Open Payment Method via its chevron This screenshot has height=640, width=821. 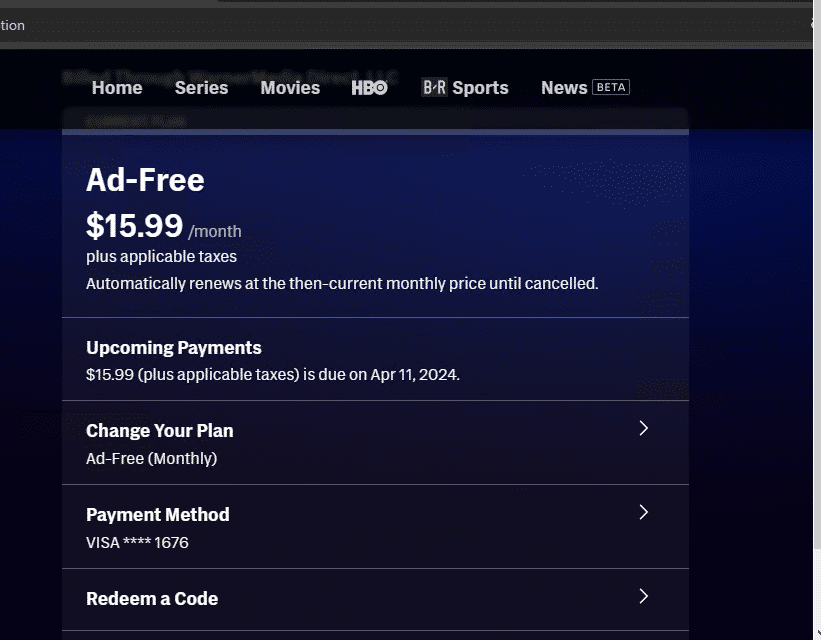[643, 512]
